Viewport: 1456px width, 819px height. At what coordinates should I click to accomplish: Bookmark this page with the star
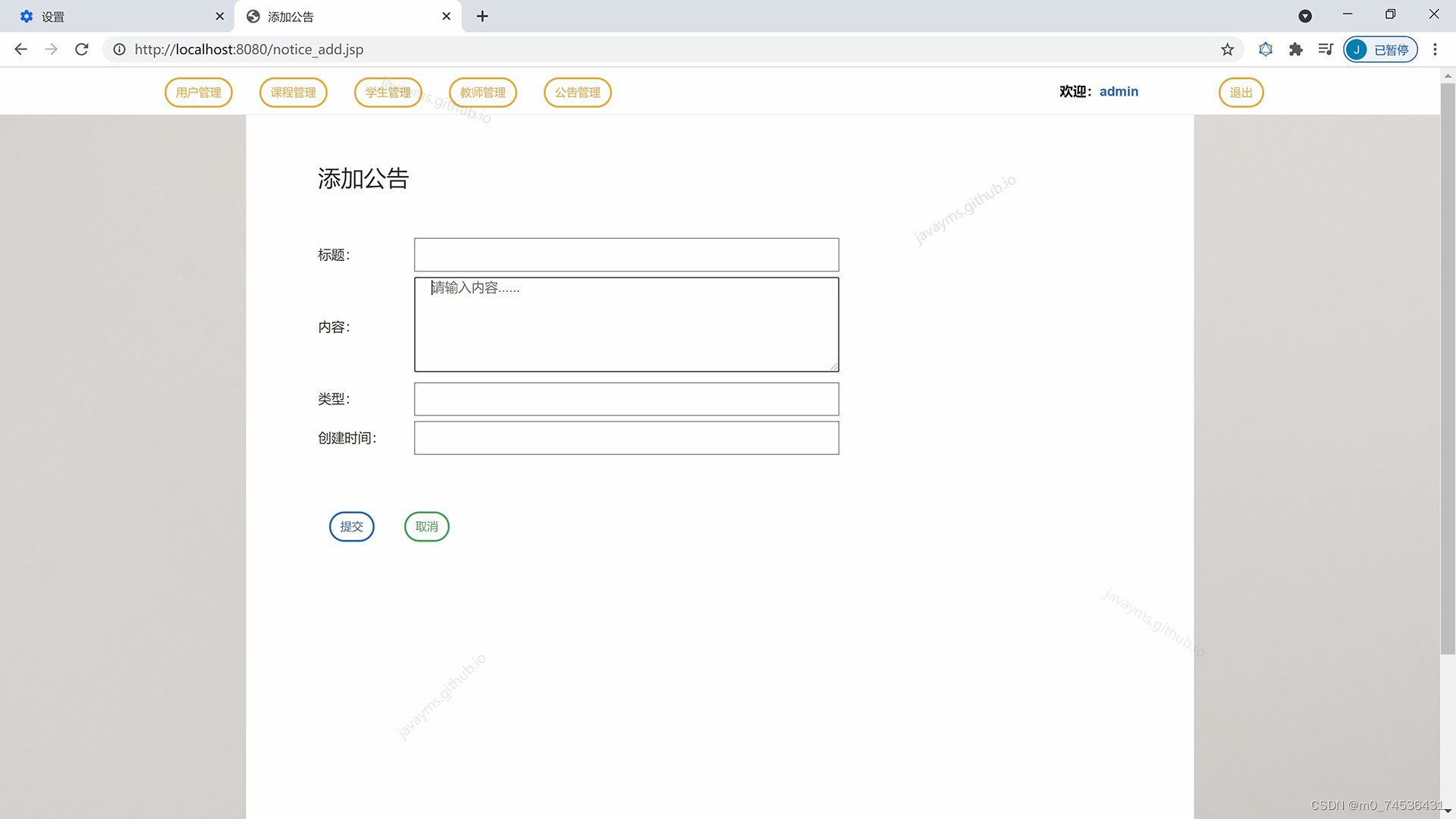[x=1227, y=49]
